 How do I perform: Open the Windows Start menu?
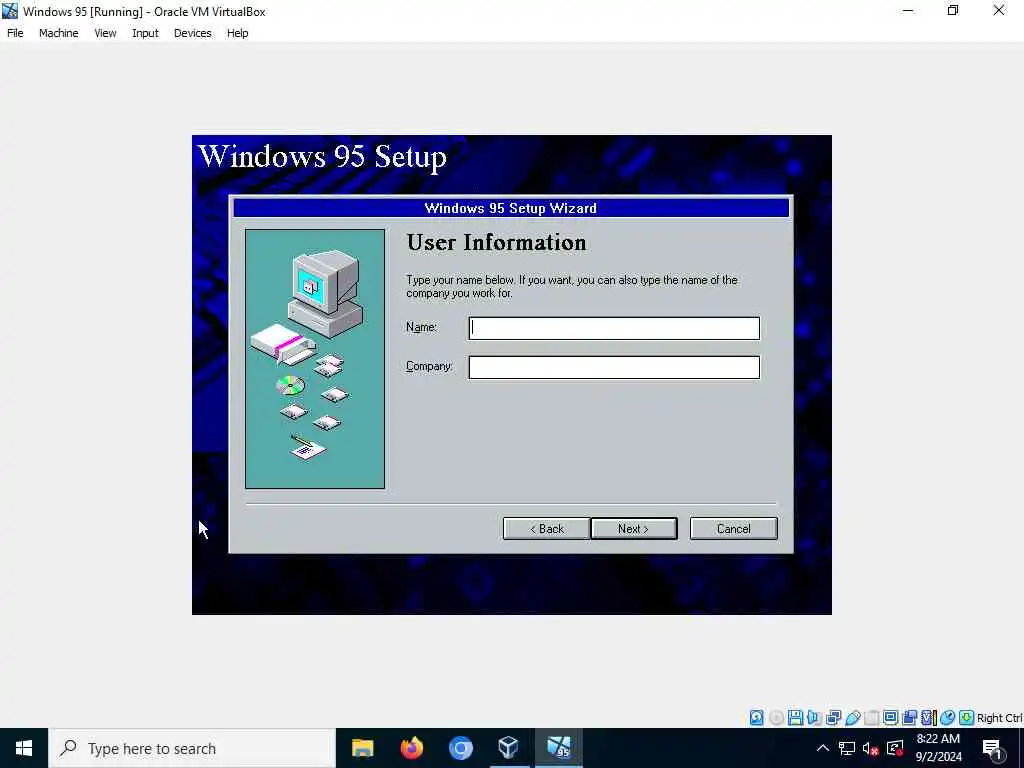(24, 748)
